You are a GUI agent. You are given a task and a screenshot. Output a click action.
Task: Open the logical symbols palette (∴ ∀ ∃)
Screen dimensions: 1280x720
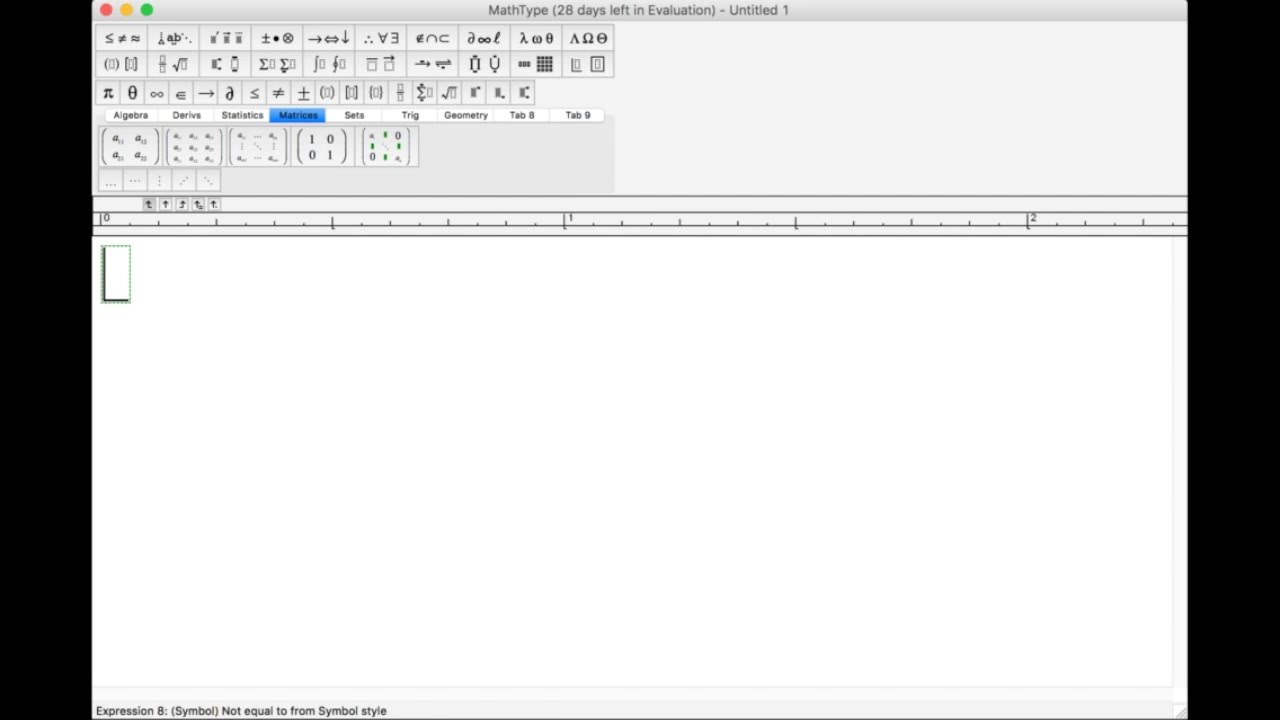[381, 38]
